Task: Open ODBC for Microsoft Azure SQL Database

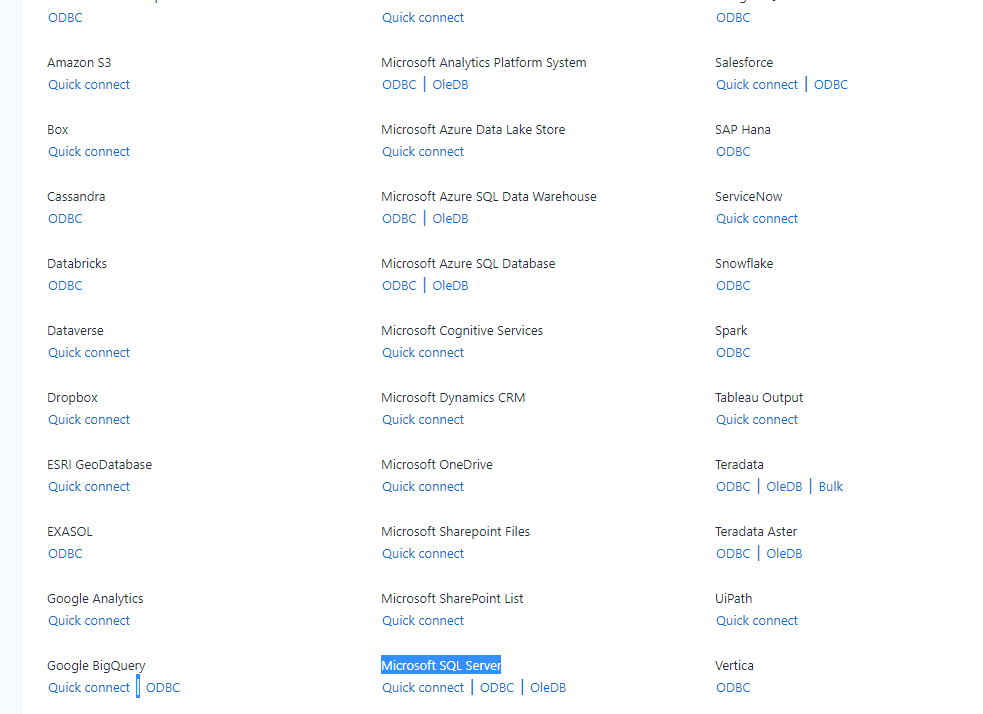Action: pyautogui.click(x=399, y=285)
